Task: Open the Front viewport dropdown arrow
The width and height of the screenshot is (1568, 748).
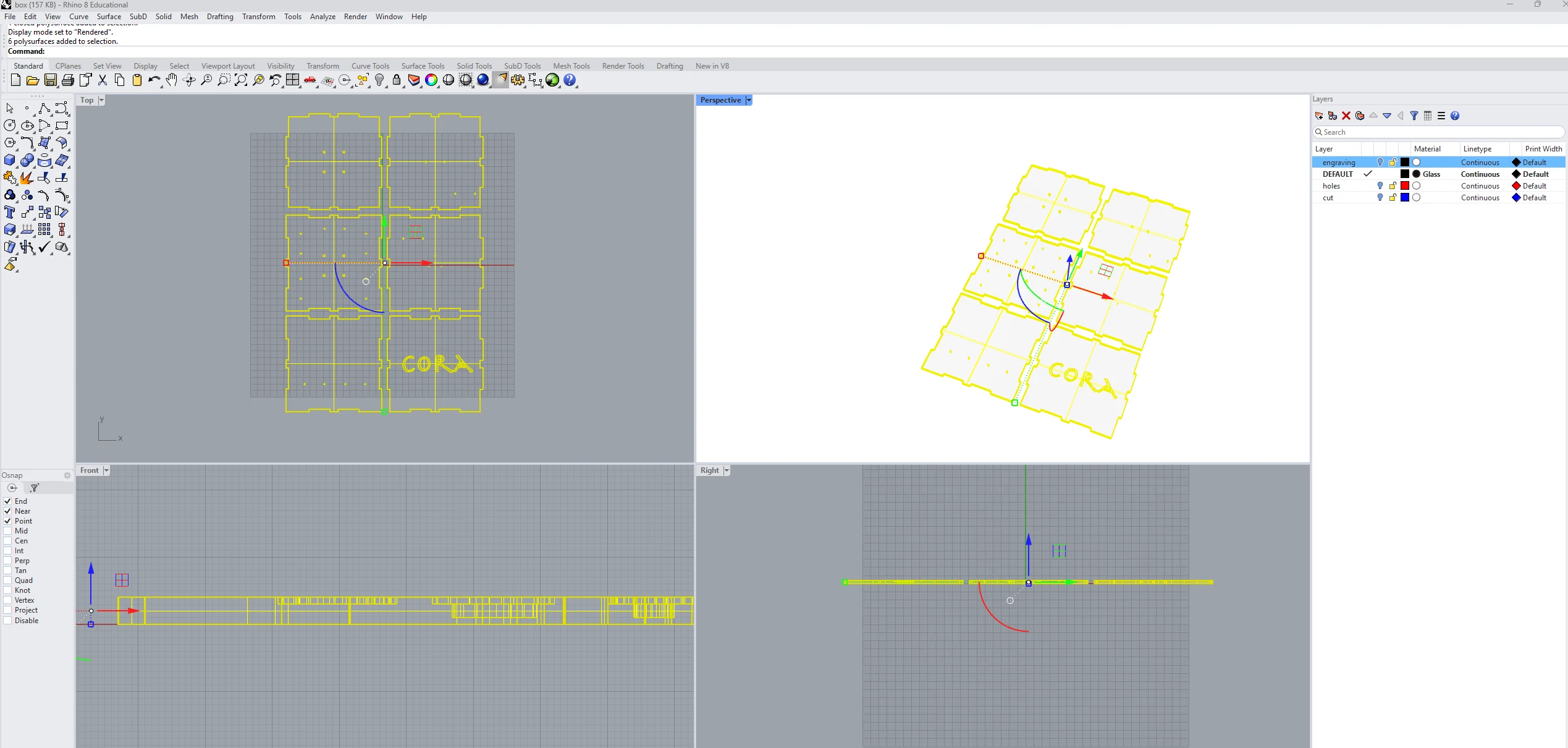Action: point(106,470)
